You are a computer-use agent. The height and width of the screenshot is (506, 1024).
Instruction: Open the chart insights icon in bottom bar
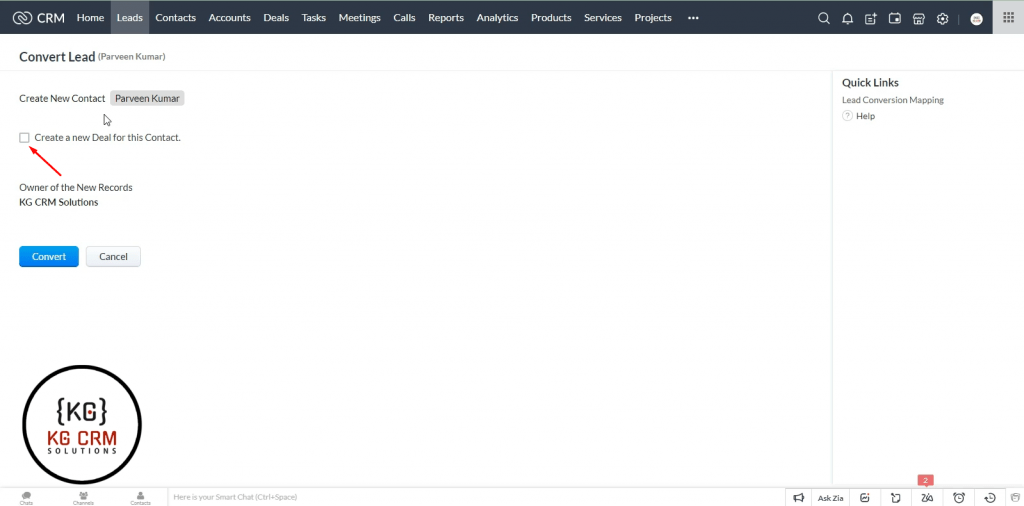pos(865,498)
